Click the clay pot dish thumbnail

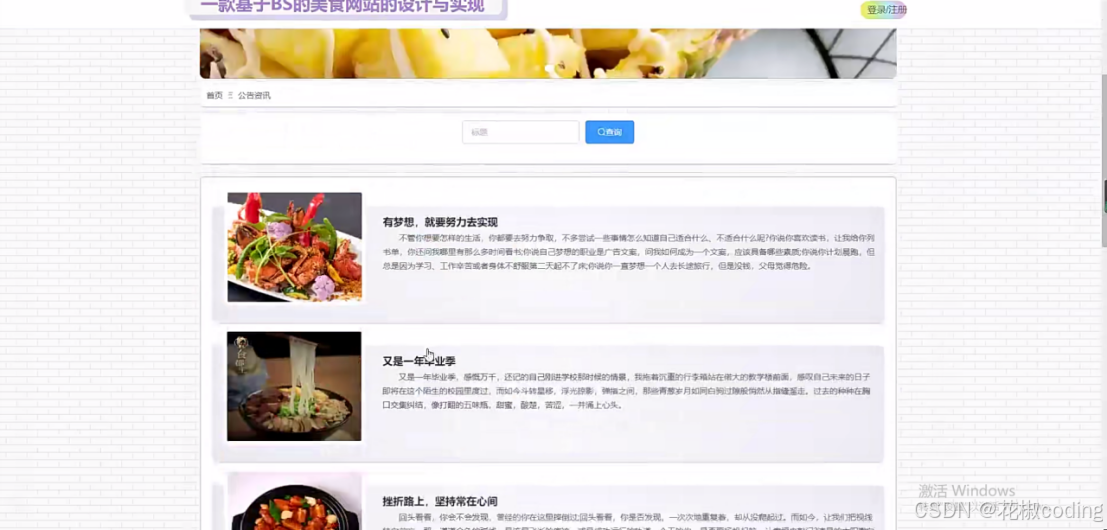[x=294, y=502]
